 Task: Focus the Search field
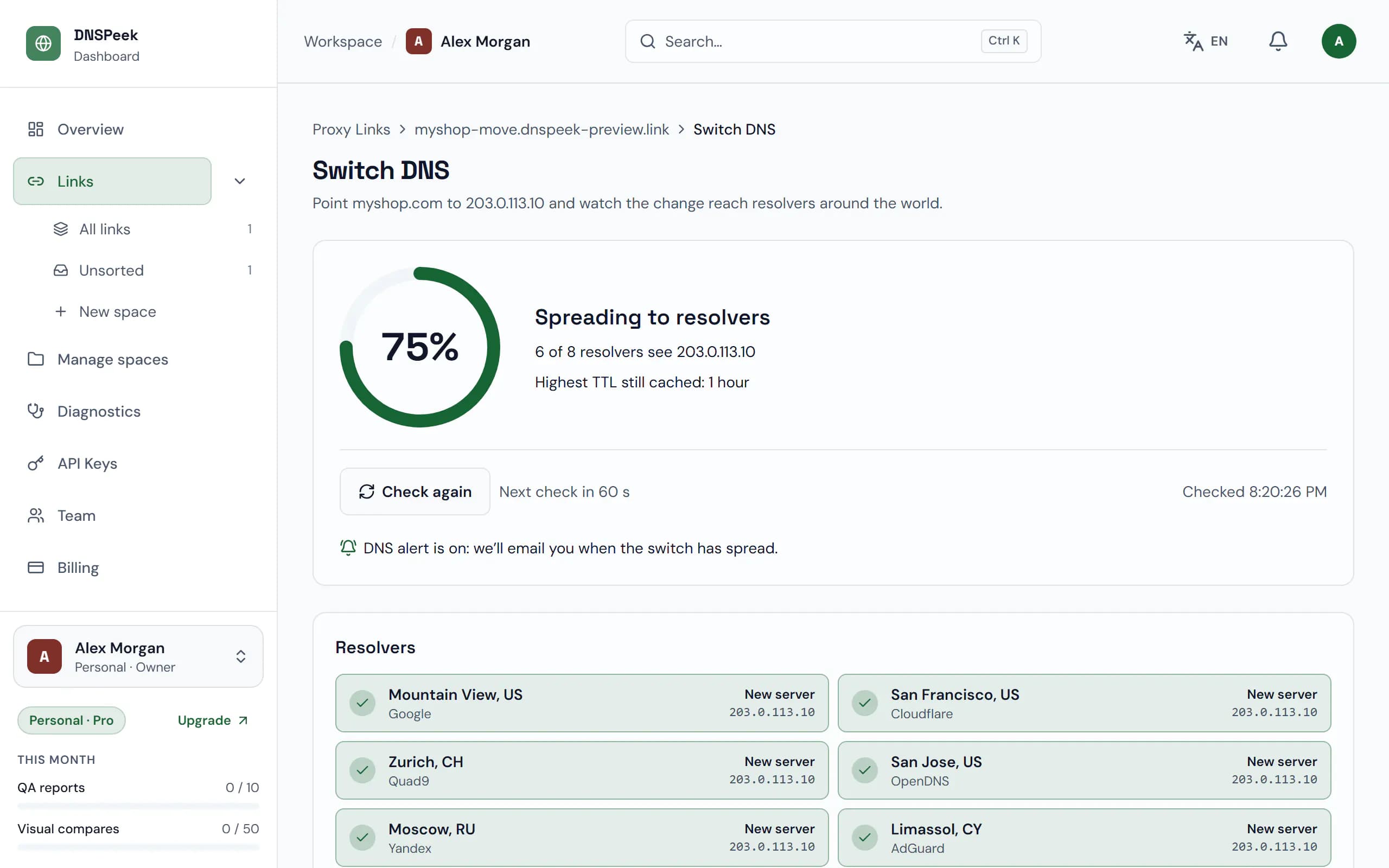[833, 41]
